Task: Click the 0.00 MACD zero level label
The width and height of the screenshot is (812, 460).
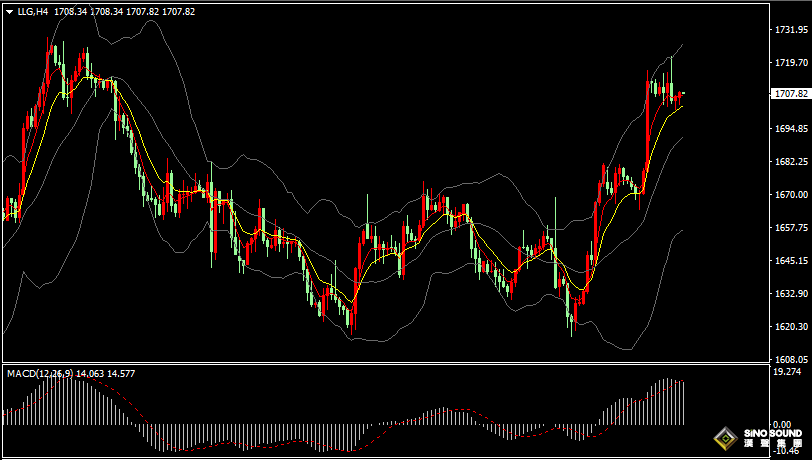Action: 784,425
